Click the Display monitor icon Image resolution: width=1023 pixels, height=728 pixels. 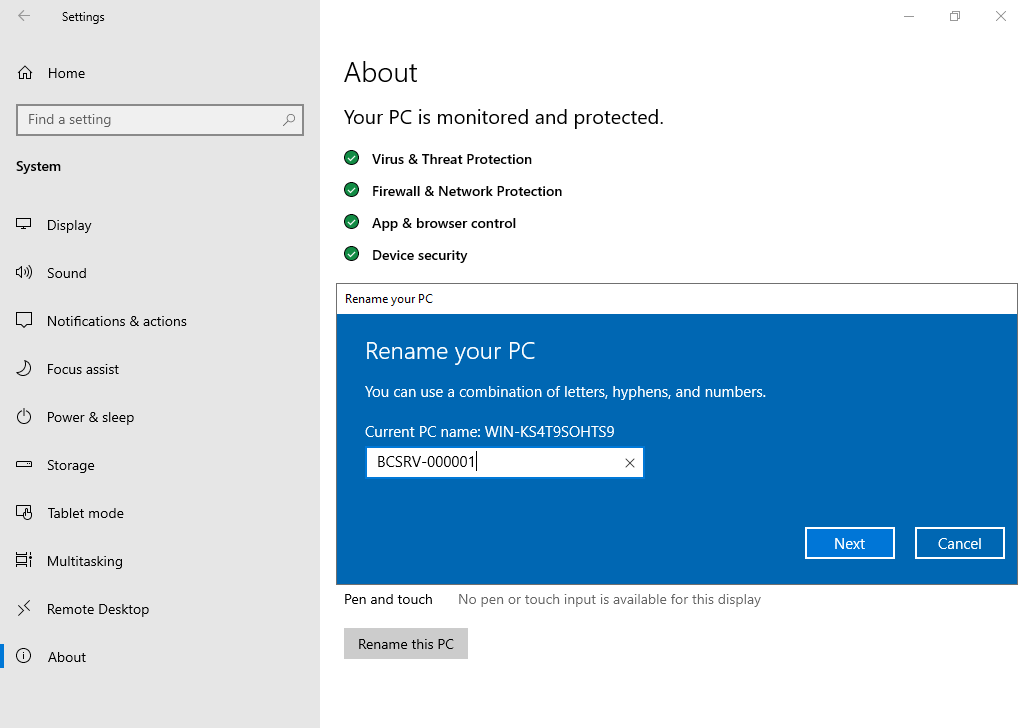(23, 224)
